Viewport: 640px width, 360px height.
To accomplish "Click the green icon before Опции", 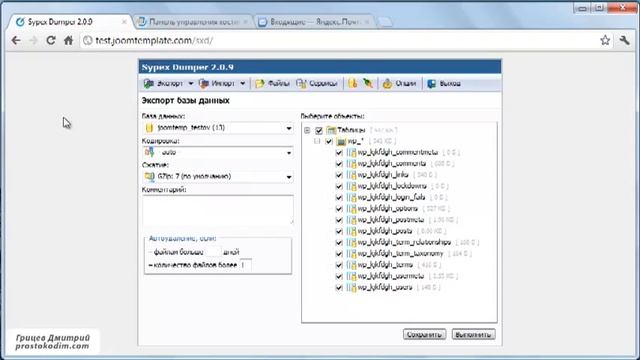I will 368,84.
